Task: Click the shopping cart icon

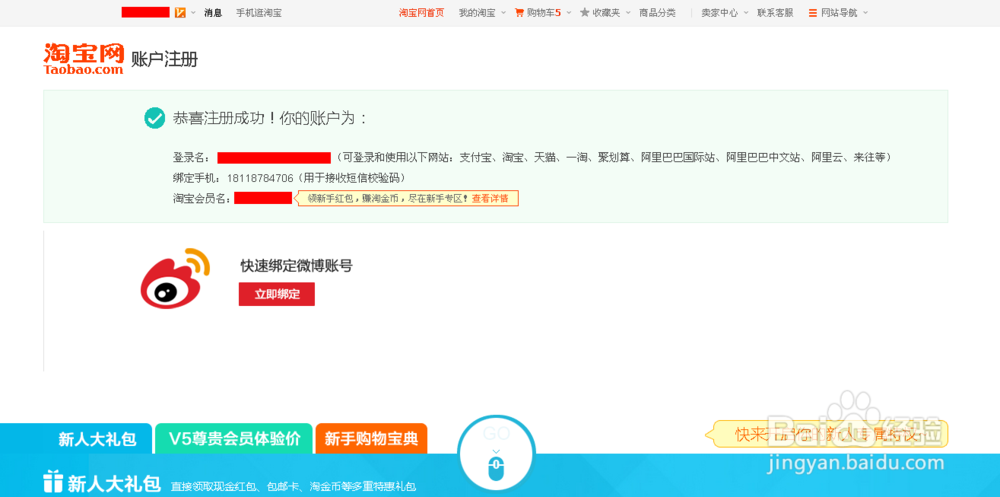Action: 519,12
